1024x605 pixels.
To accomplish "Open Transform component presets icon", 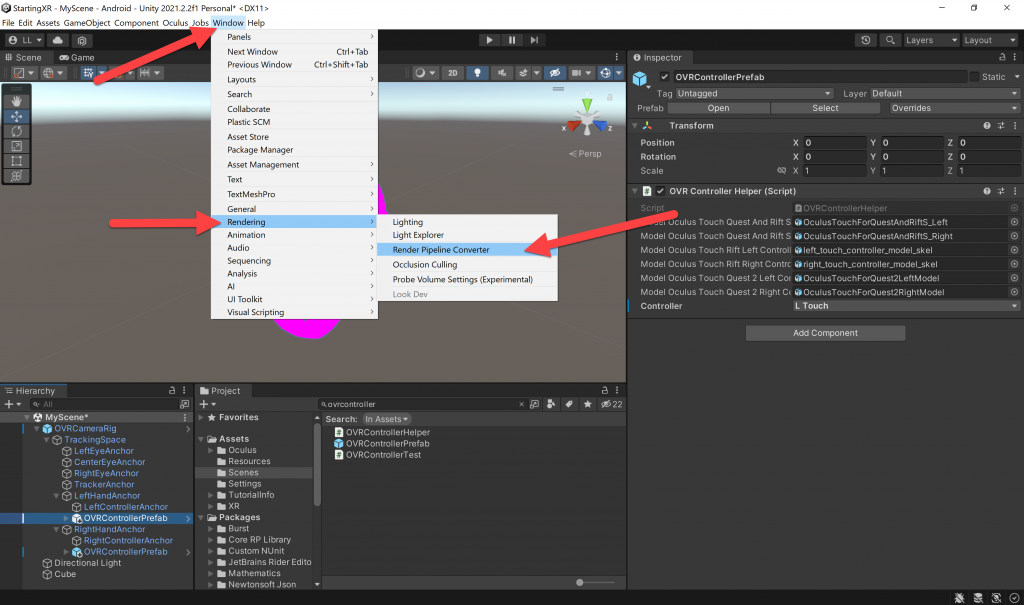I will (1000, 125).
